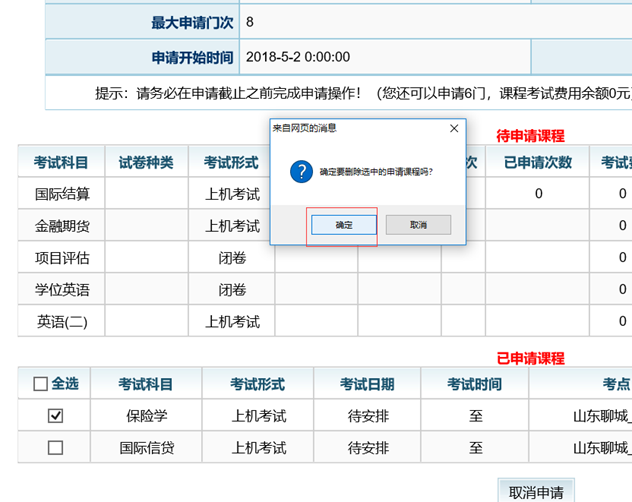Click the 学位英语 course row
Viewport: 632px width, 502px height.
pyautogui.click(x=61, y=290)
